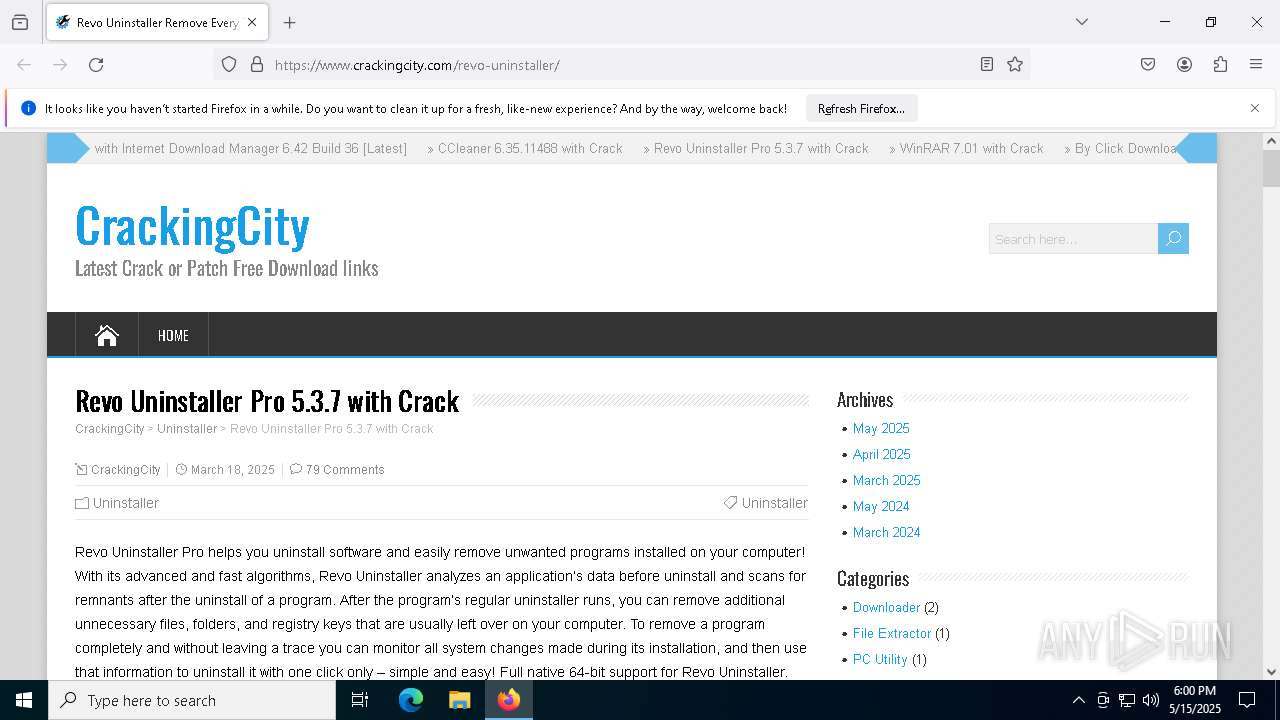Screen dimensions: 1280x720
Task: Open May 2025 archive
Action: click(881, 428)
